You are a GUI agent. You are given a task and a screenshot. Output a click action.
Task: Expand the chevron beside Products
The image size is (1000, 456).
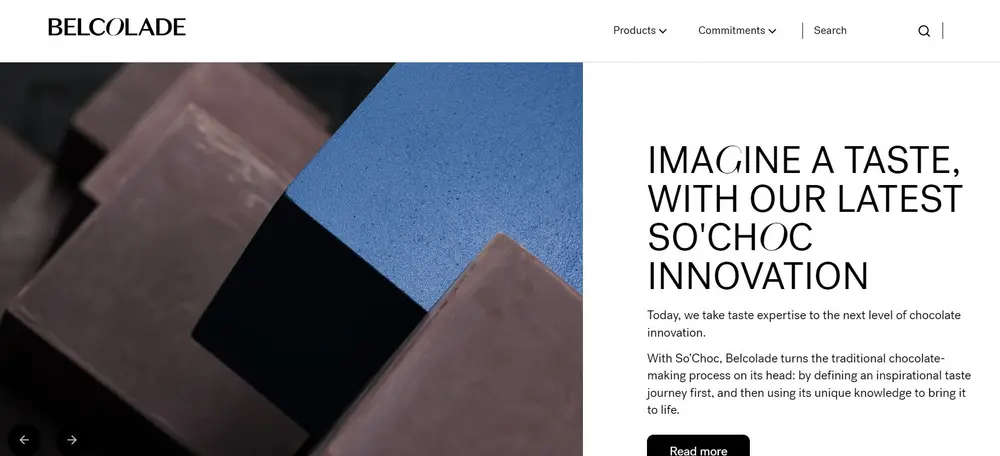tap(663, 31)
